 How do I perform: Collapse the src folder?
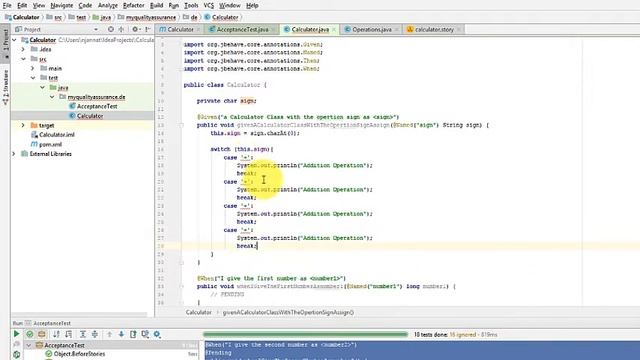tap(23, 59)
